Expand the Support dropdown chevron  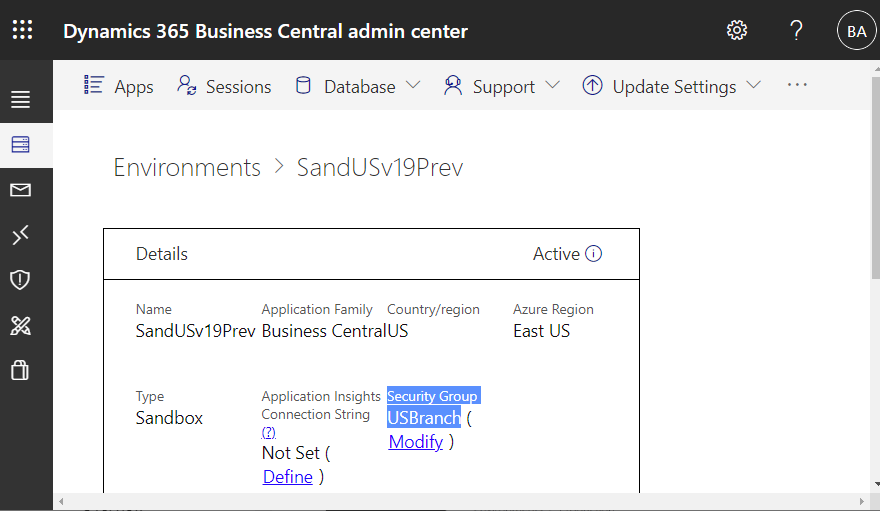tap(552, 85)
